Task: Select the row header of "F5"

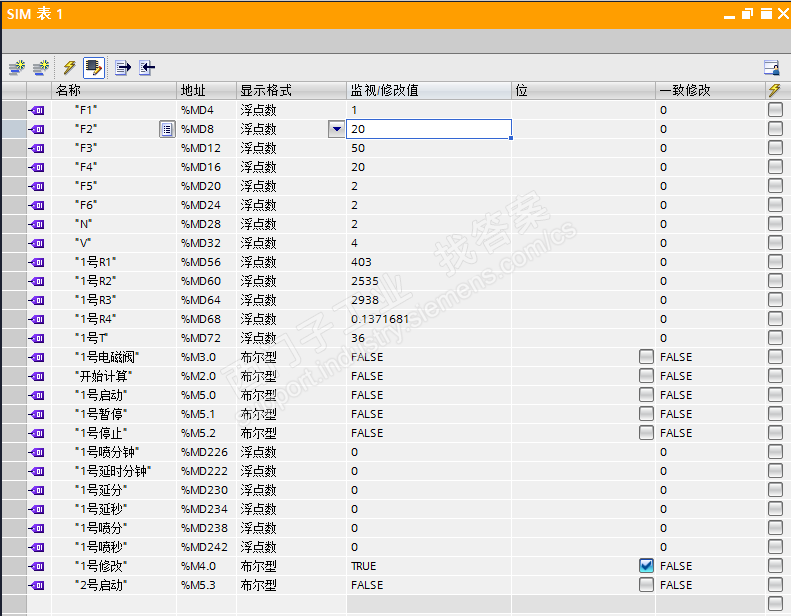Action: point(14,186)
